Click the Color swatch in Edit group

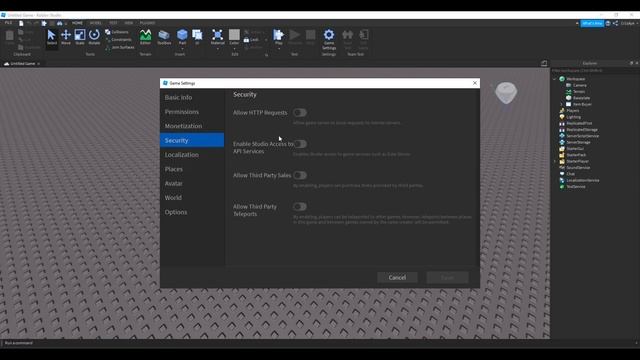pyautogui.click(x=234, y=35)
